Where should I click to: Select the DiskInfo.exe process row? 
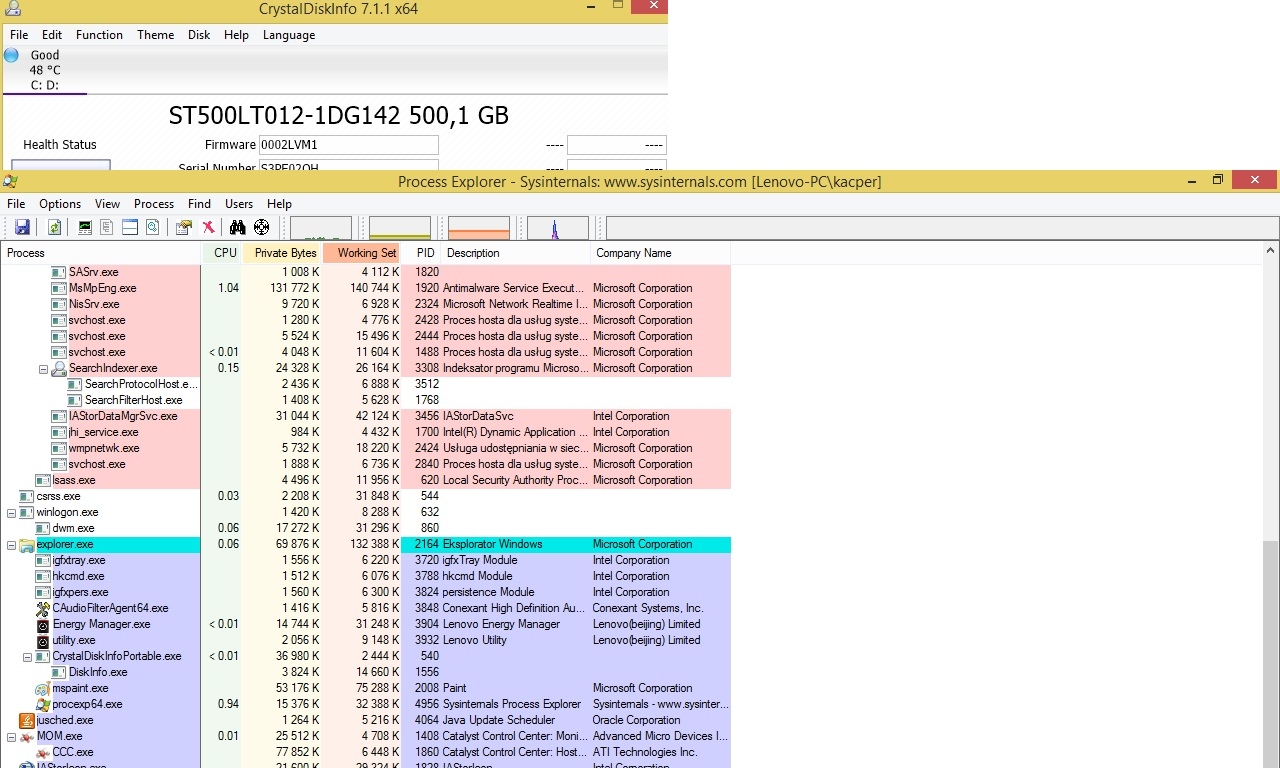click(x=366, y=672)
